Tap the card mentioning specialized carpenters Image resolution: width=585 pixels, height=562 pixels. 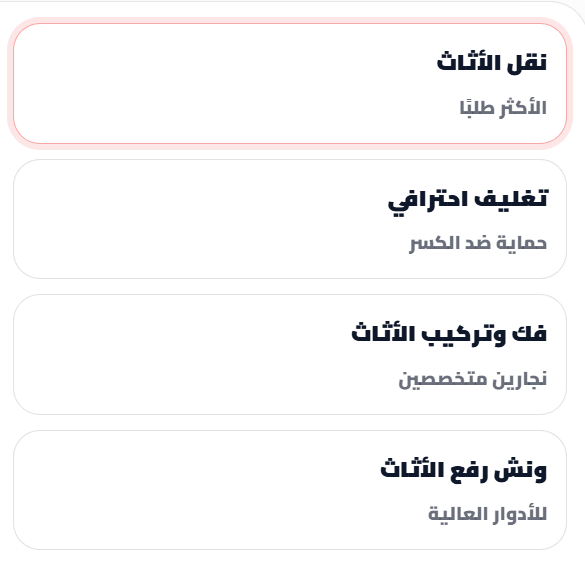click(290, 354)
